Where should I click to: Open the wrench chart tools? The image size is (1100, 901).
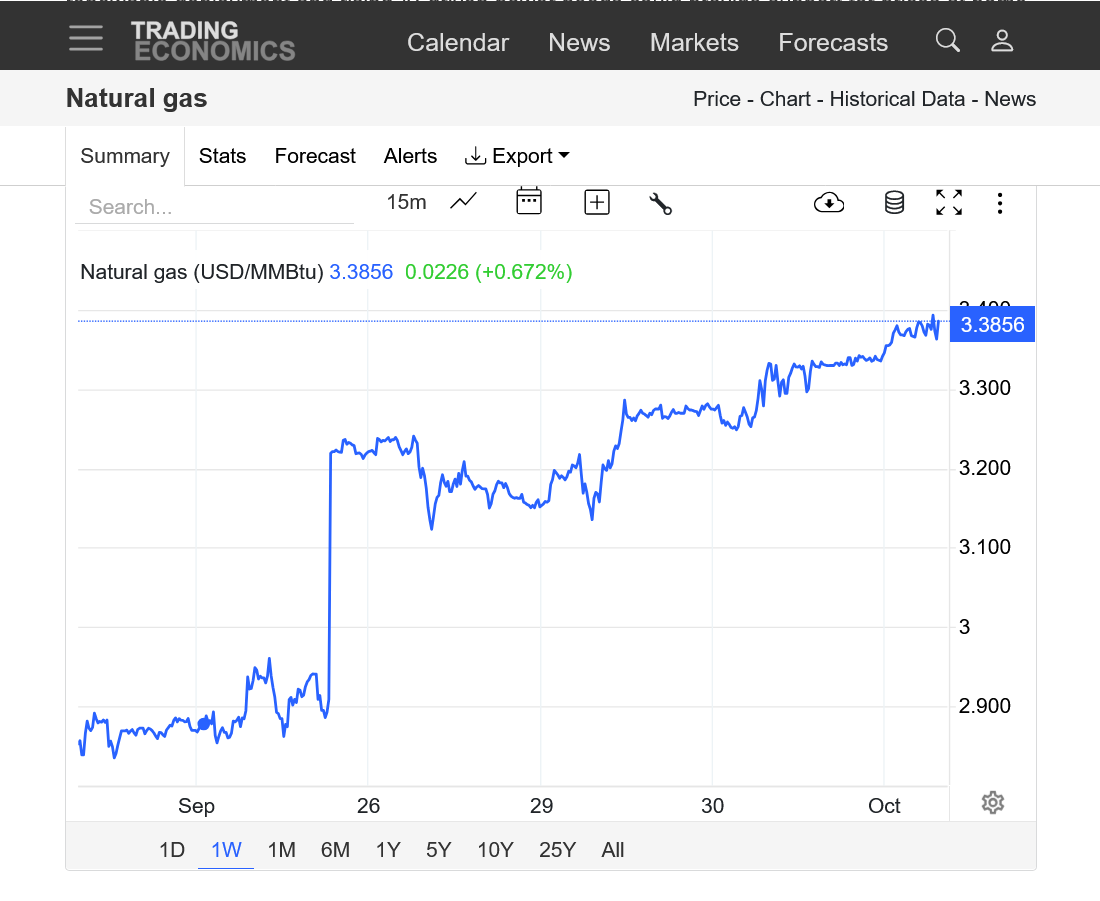pos(660,203)
